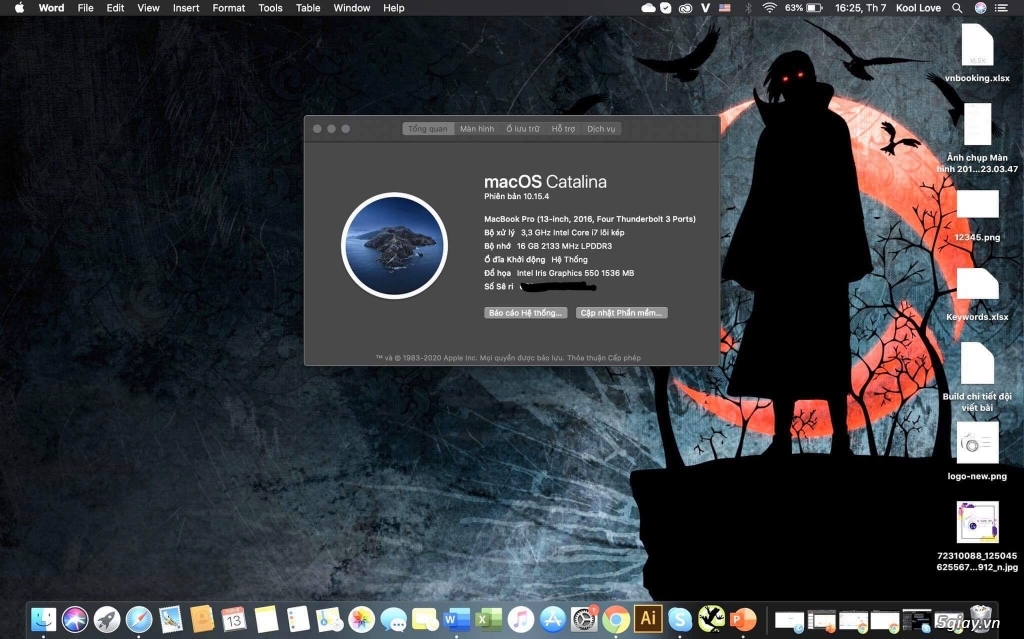Open Photos app in dock
The height and width of the screenshot is (639, 1024).
point(361,619)
